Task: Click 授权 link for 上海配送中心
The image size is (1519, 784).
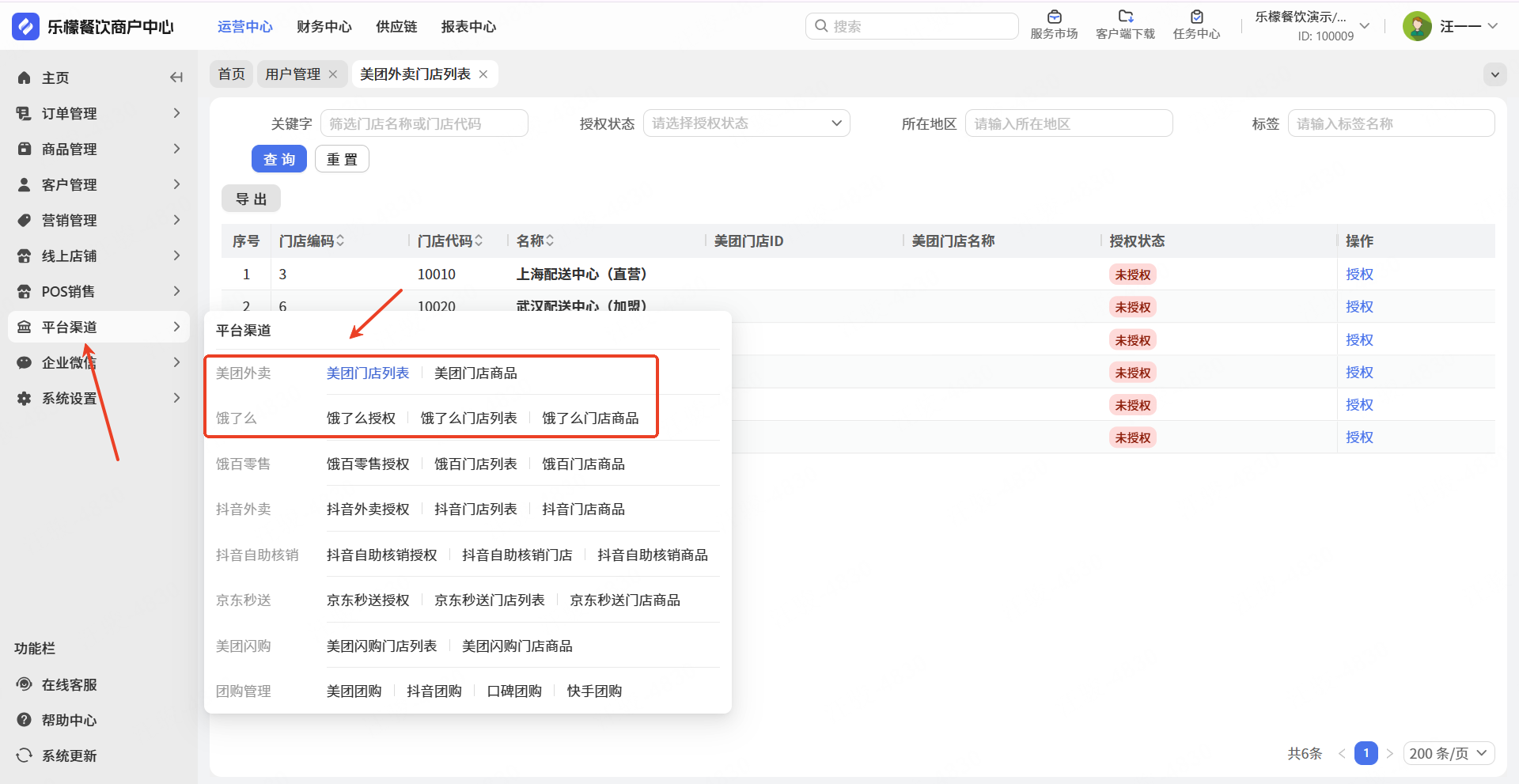Action: click(x=1359, y=275)
